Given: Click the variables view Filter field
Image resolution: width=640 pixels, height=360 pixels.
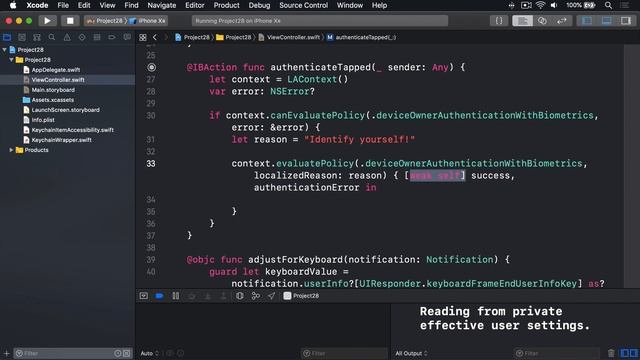Looking at the screenshot, I should point(344,353).
